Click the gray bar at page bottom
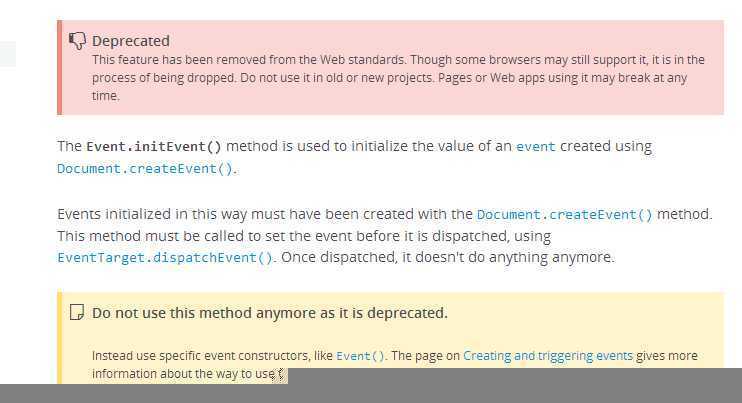This screenshot has width=742, height=403. tap(371, 394)
